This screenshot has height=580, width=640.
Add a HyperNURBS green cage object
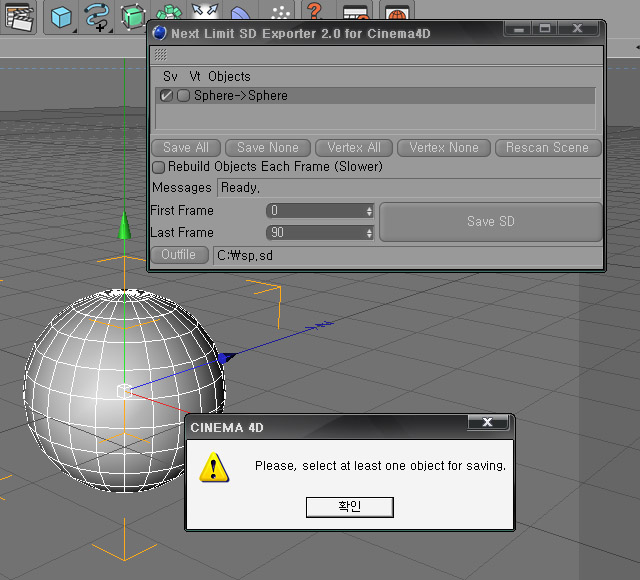133,17
